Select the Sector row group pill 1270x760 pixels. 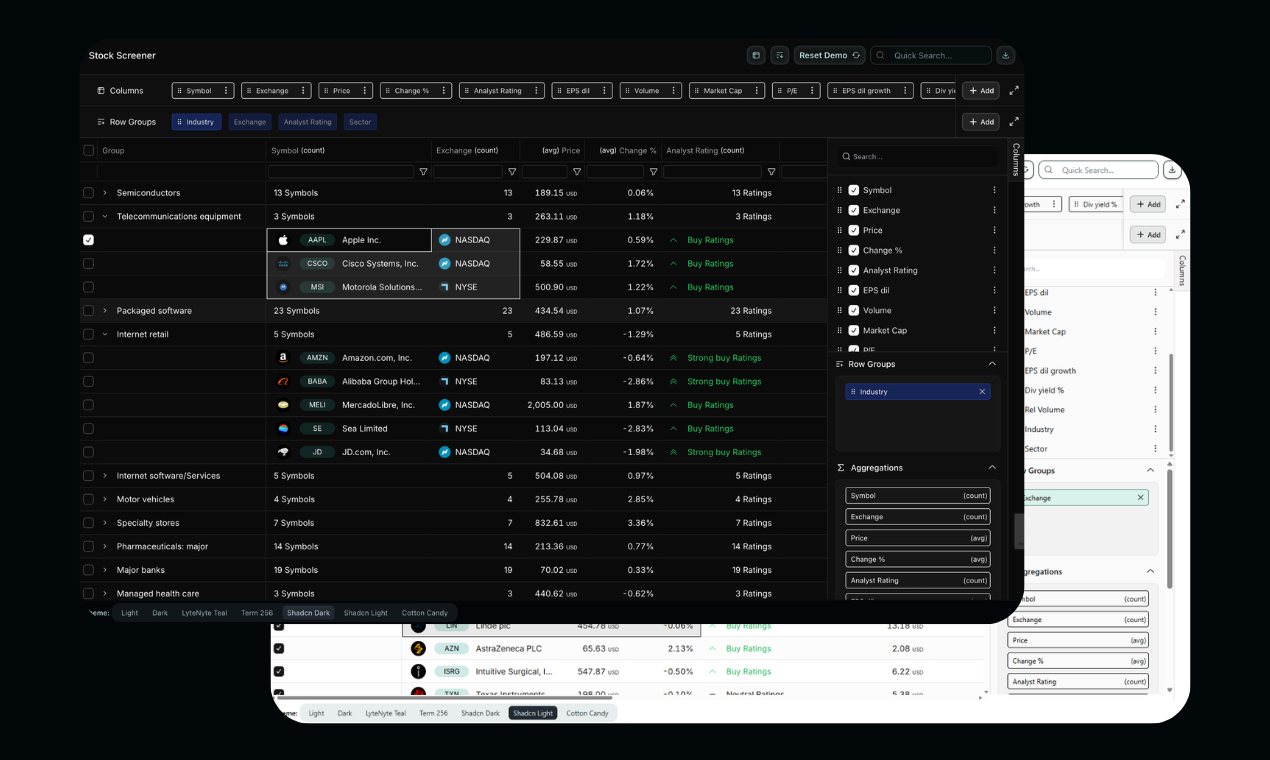pyautogui.click(x=360, y=122)
